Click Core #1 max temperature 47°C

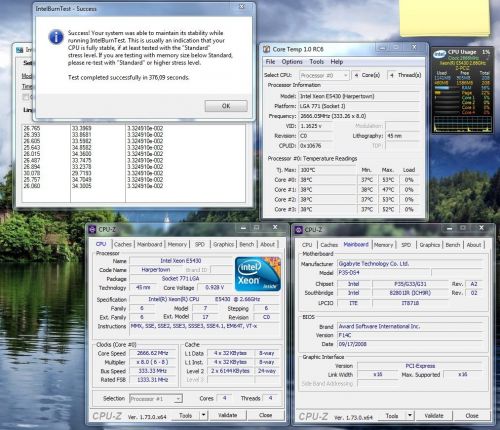pos(388,190)
